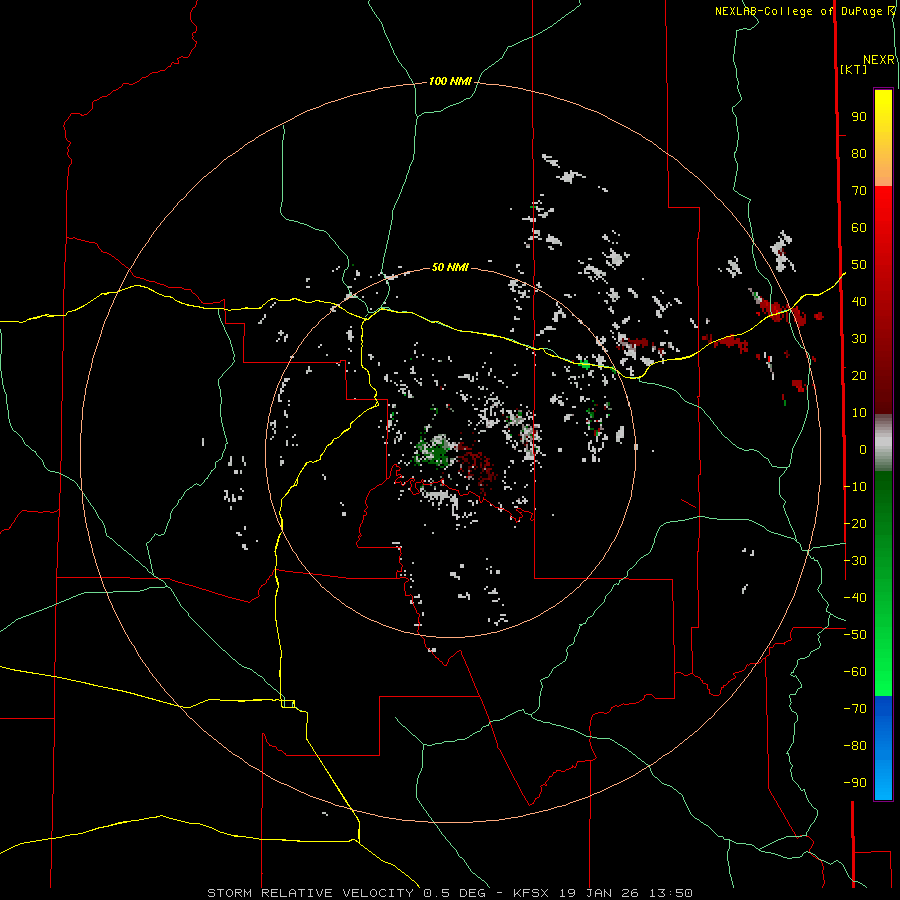The image size is (900, 900).
Task: Click the 10 value on velocity scale
Action: coord(859,413)
